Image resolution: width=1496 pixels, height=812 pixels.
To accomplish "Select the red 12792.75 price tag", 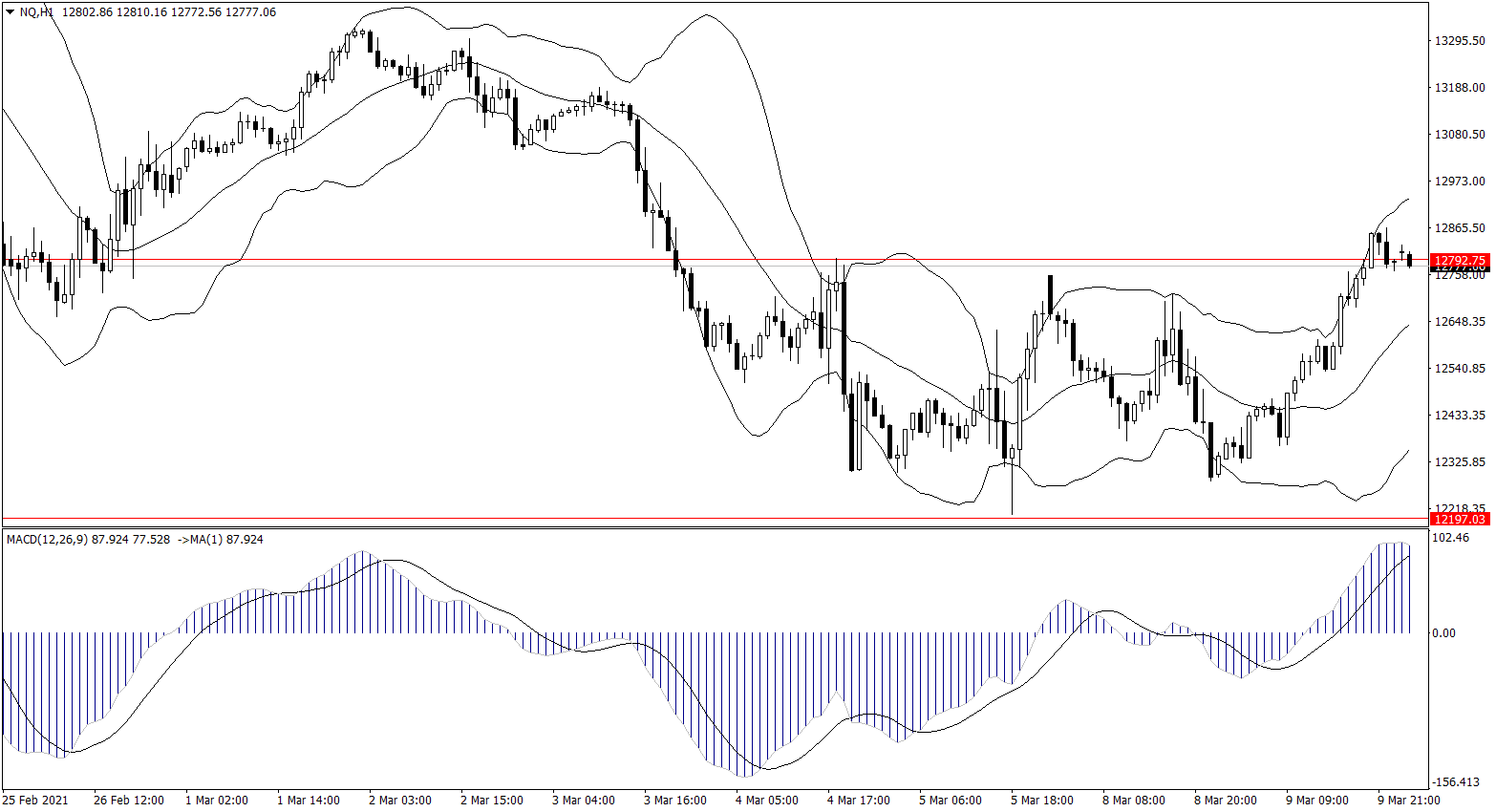I will [x=1460, y=261].
